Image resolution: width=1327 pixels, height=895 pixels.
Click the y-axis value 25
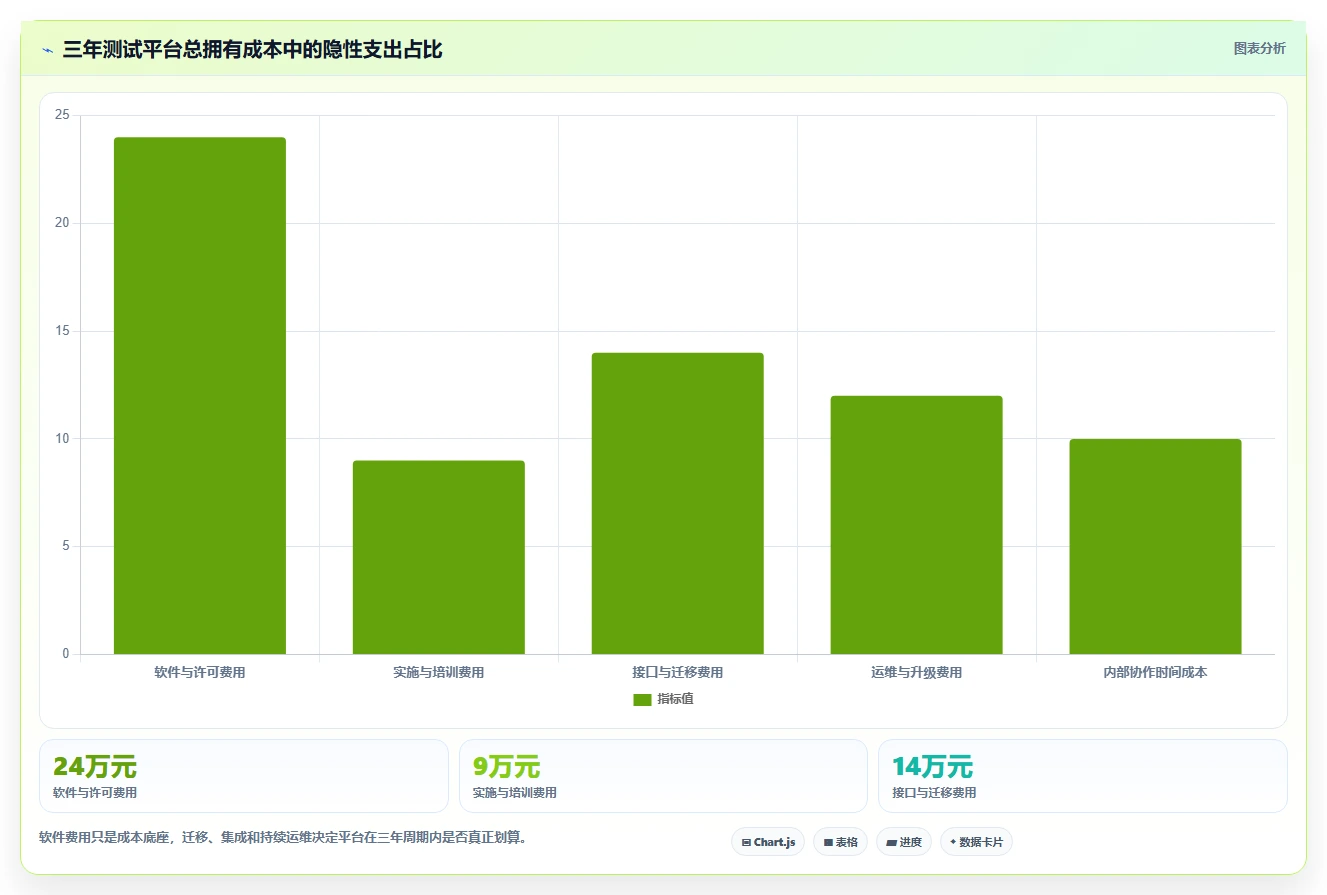62,115
